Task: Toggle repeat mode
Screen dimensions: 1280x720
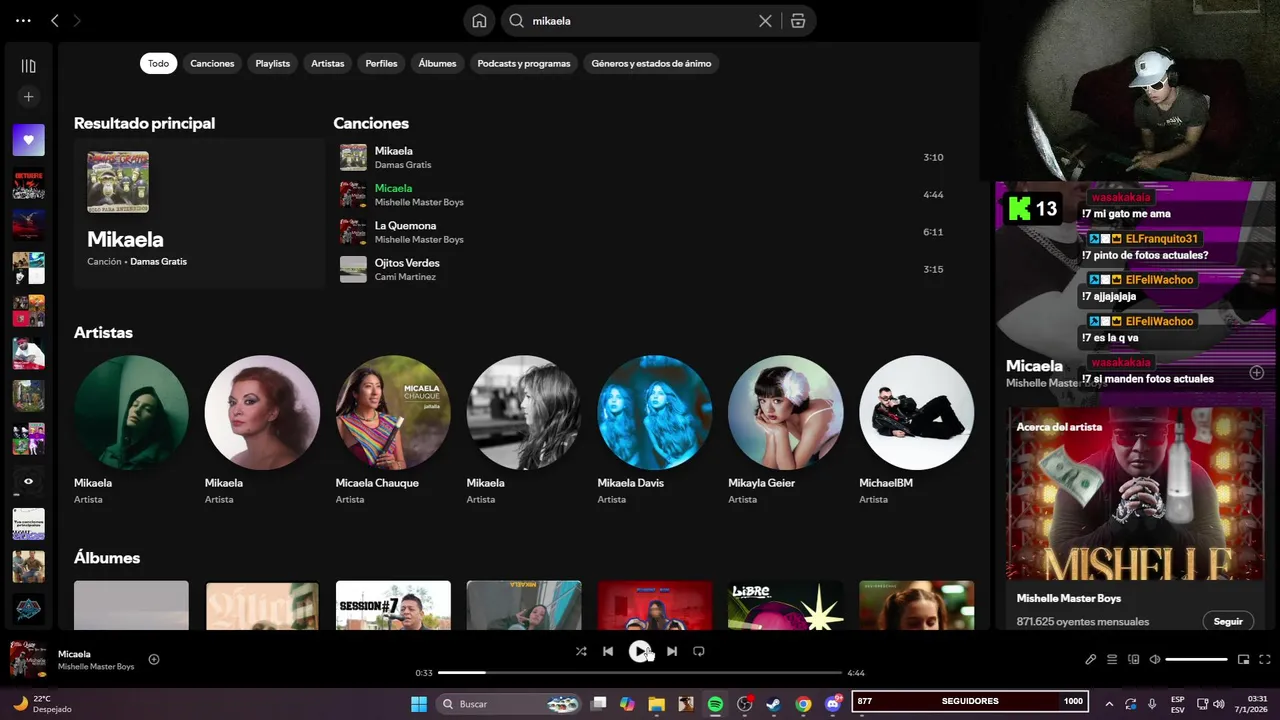Action: (699, 651)
